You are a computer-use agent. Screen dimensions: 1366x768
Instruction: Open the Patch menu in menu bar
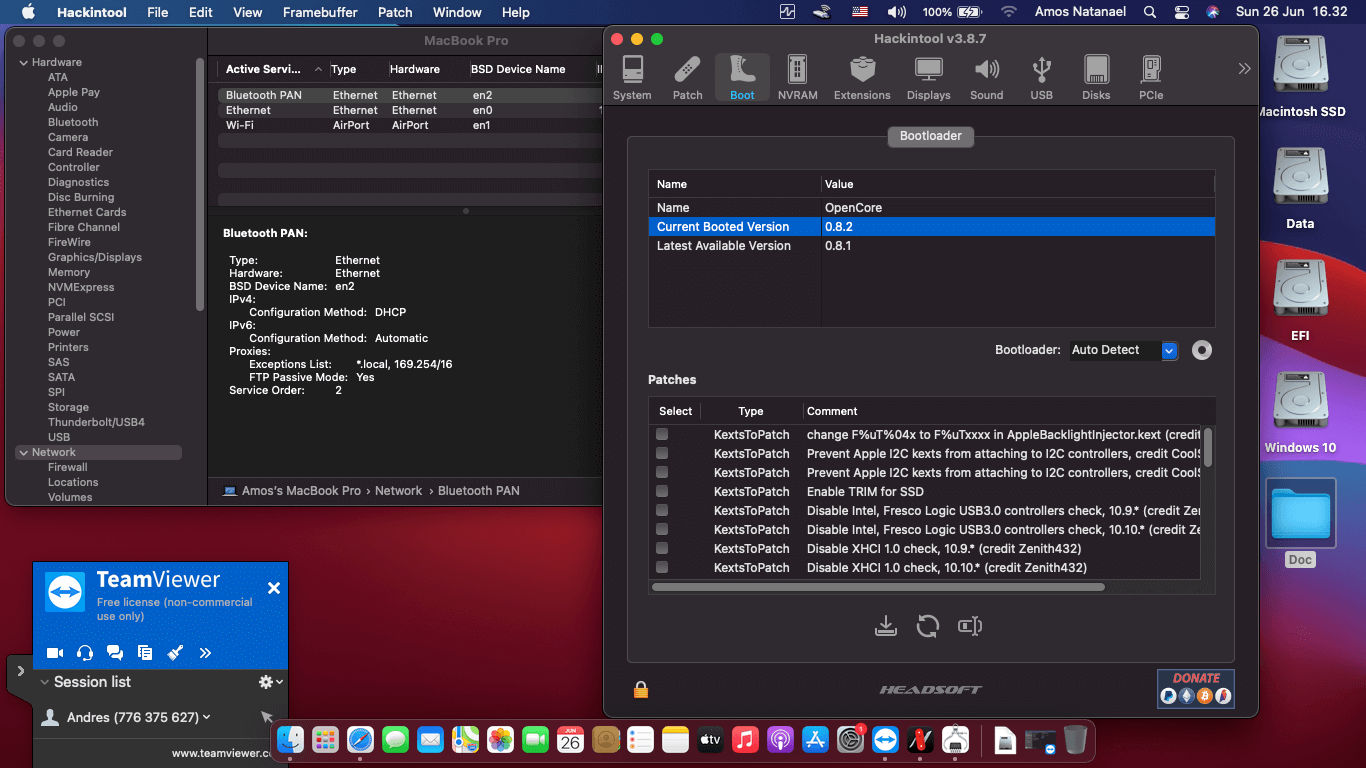(395, 12)
